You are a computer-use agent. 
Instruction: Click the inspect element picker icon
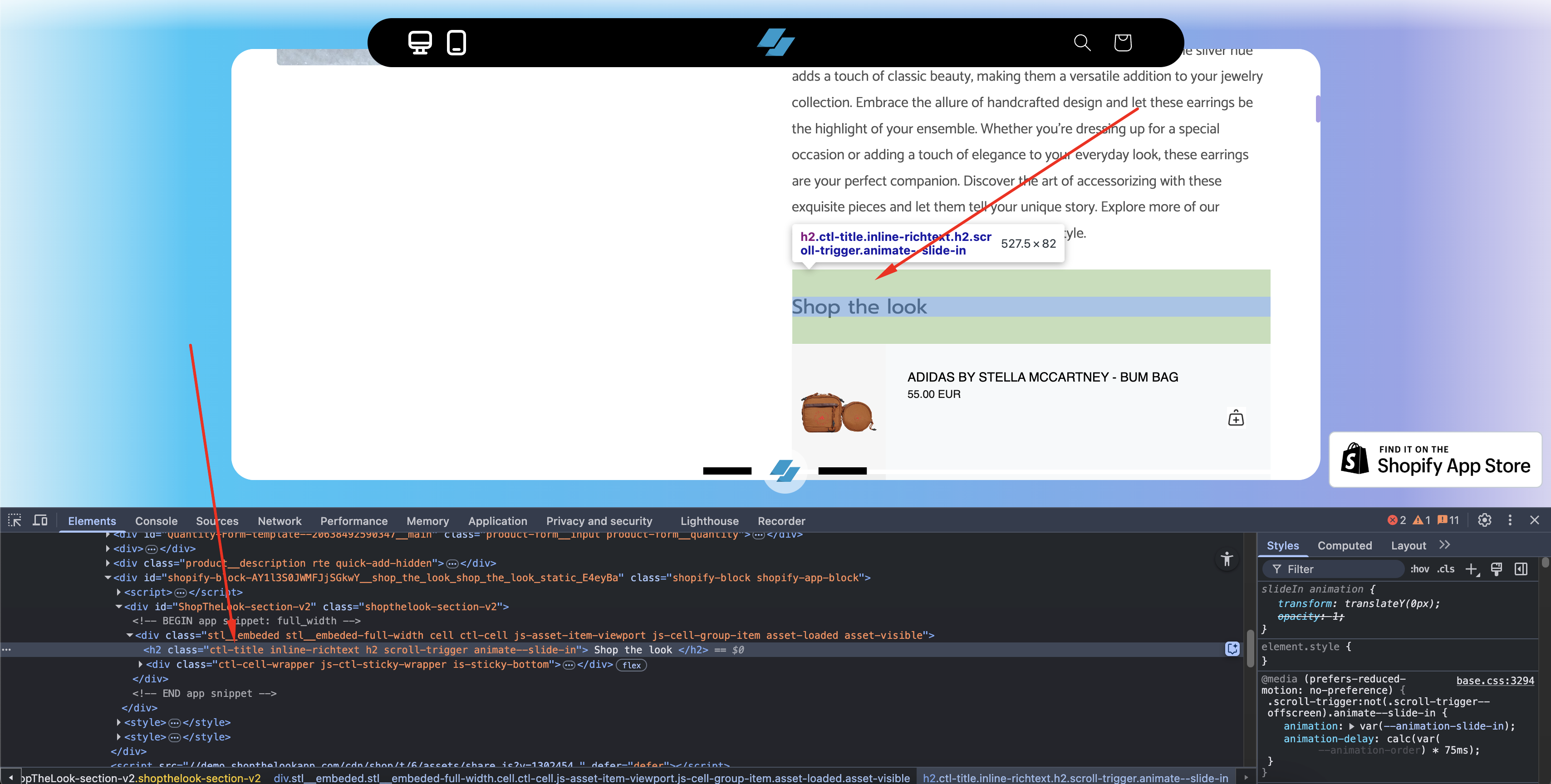tap(15, 520)
